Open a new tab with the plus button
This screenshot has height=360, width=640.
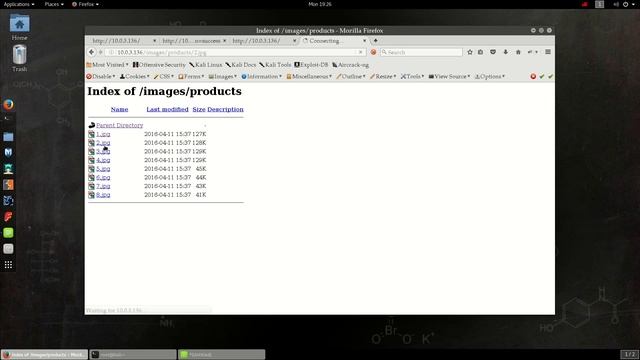(376, 41)
